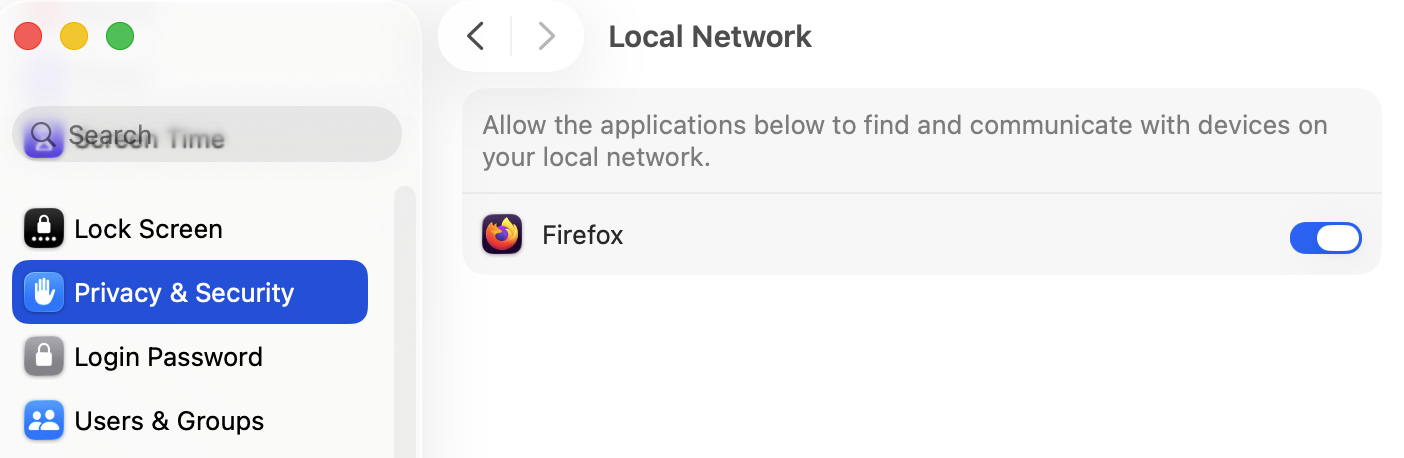Zoom the window with green button

pyautogui.click(x=120, y=37)
